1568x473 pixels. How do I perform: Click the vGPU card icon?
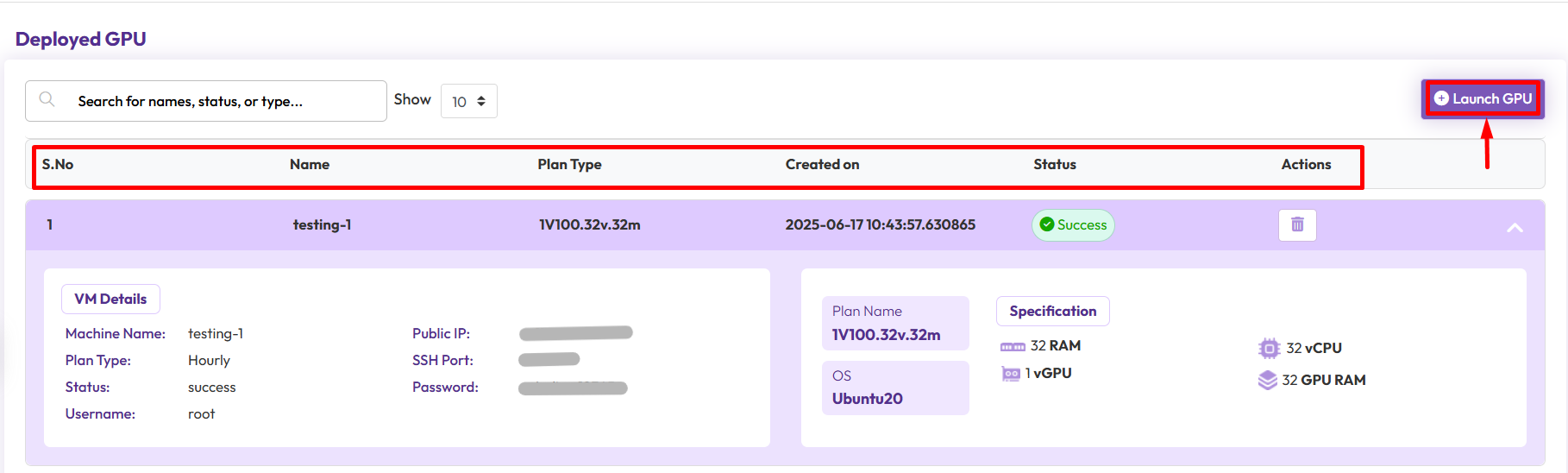pyautogui.click(x=1010, y=374)
